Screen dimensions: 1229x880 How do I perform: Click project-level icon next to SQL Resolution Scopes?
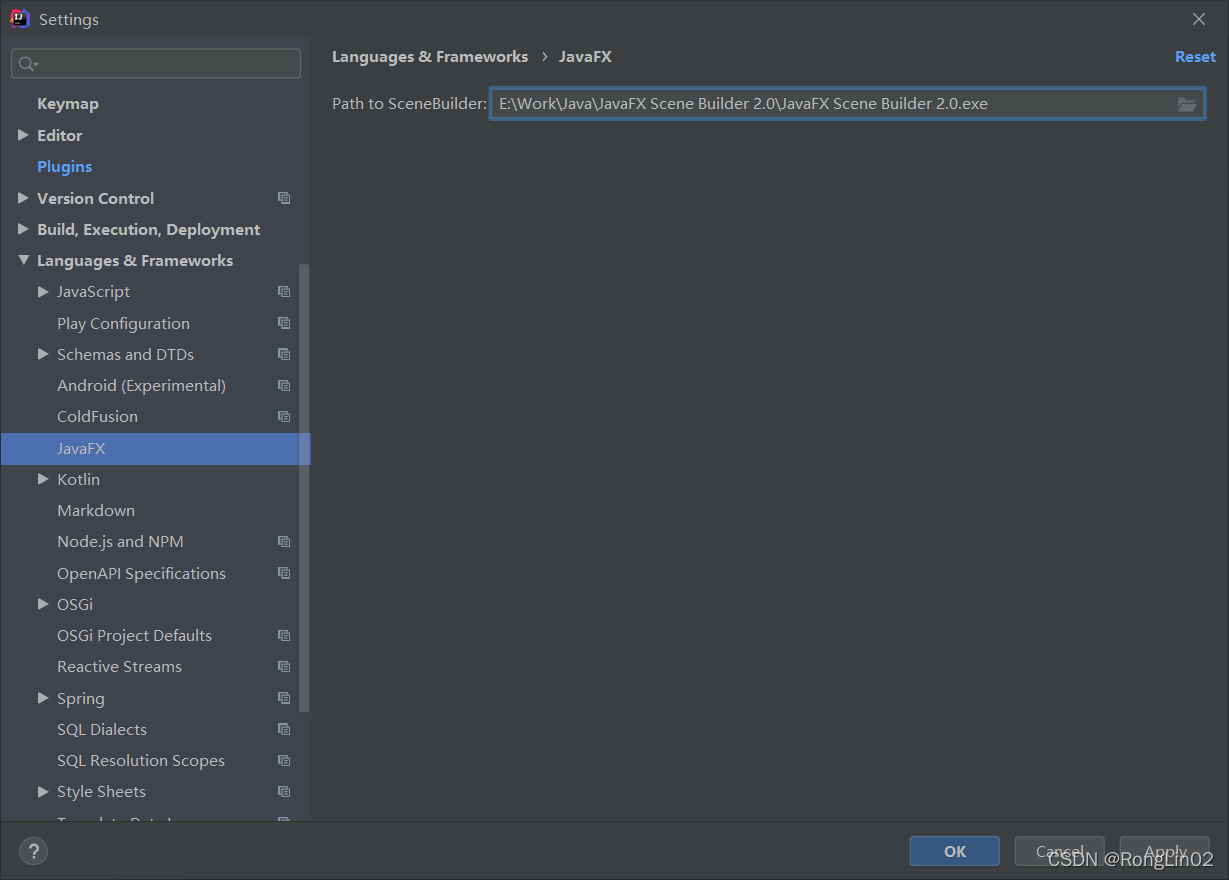click(x=284, y=760)
